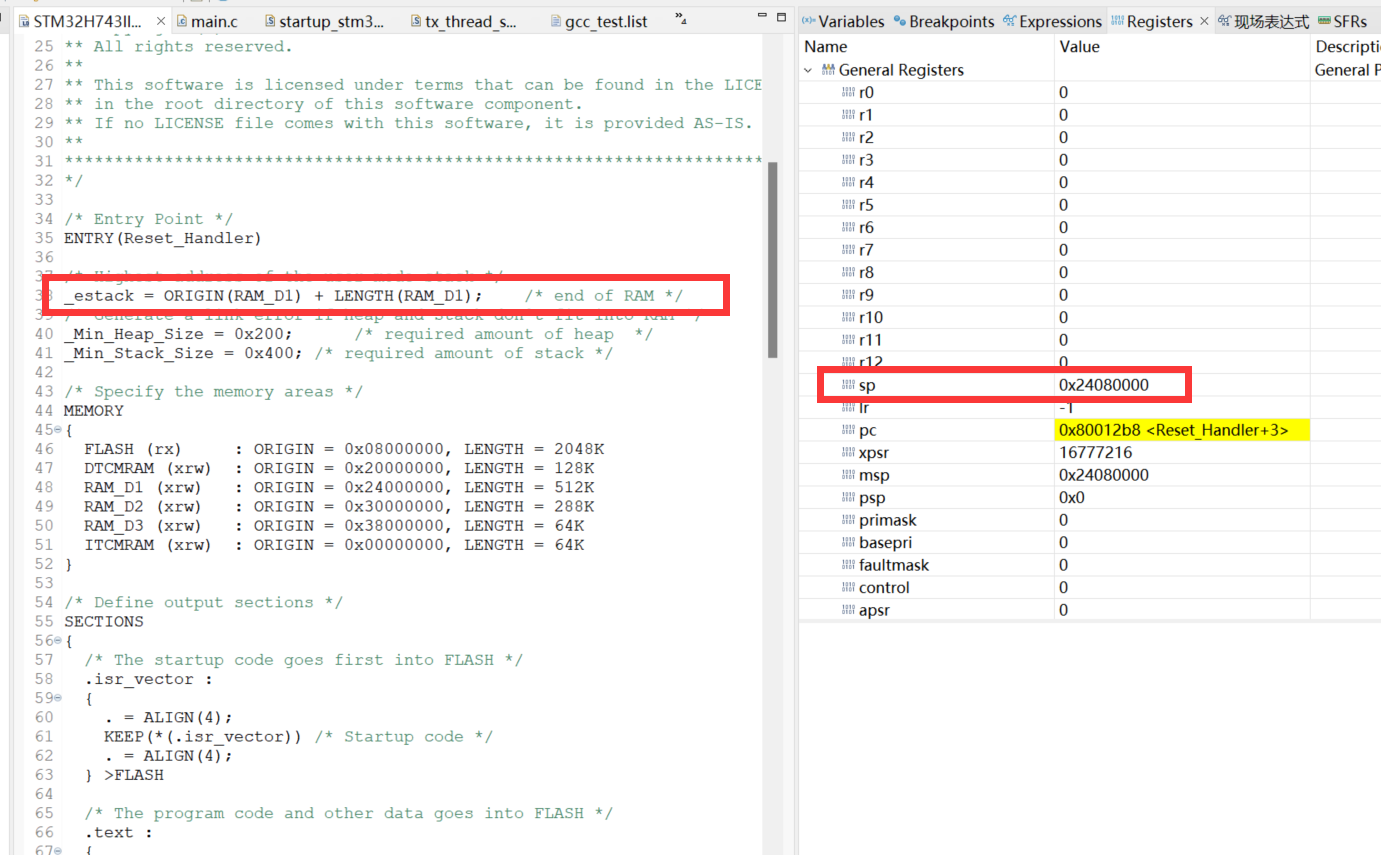
Task: Click the r9 register icon
Action: tap(848, 295)
